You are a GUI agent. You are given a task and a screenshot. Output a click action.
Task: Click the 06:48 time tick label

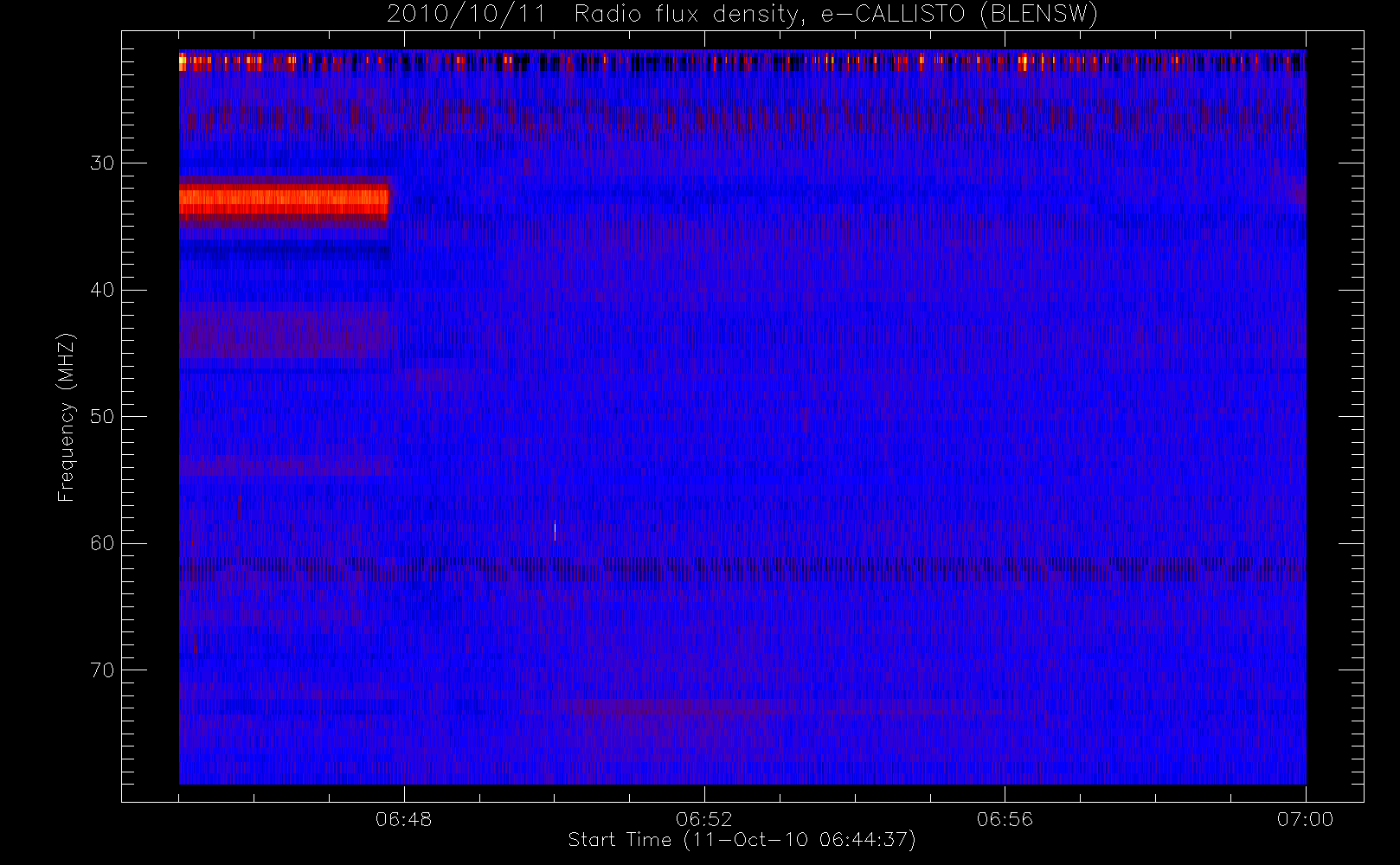pyautogui.click(x=404, y=819)
